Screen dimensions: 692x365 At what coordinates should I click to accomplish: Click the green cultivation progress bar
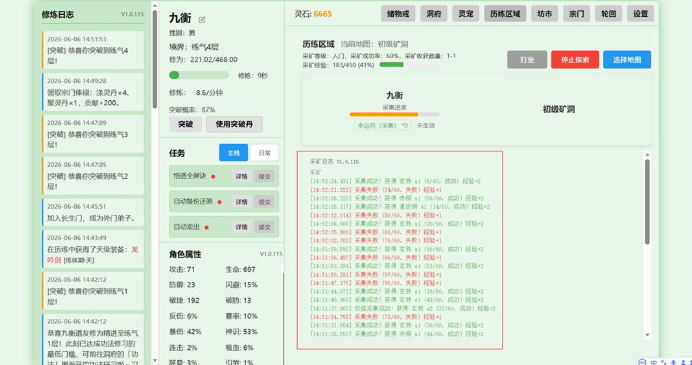199,75
